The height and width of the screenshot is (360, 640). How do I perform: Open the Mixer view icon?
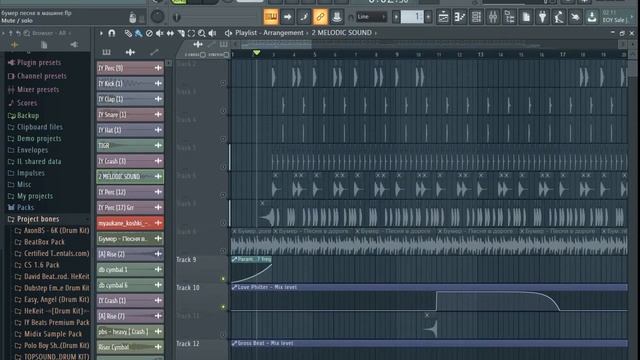pos(493,17)
